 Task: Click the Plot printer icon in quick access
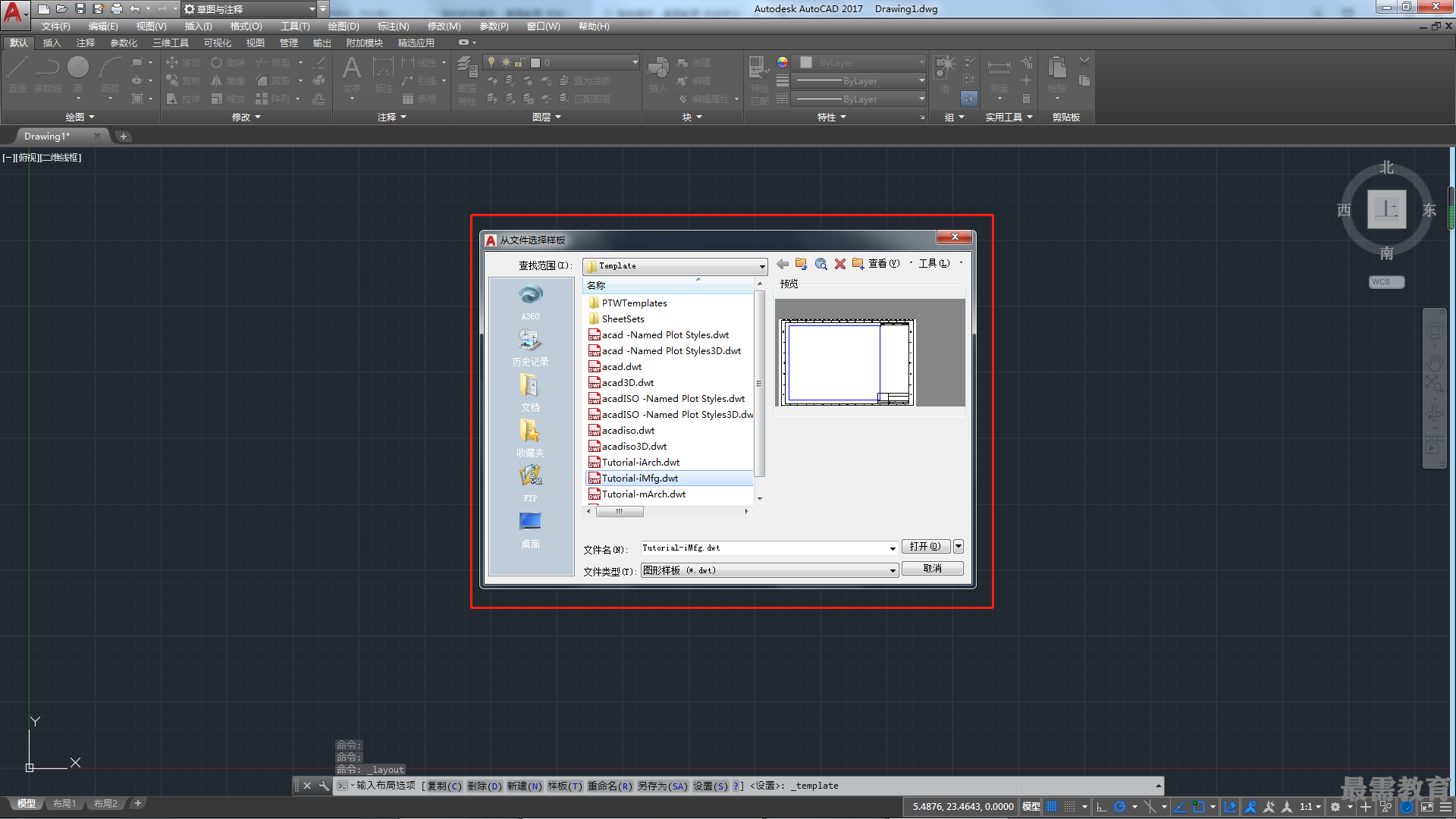(x=117, y=9)
